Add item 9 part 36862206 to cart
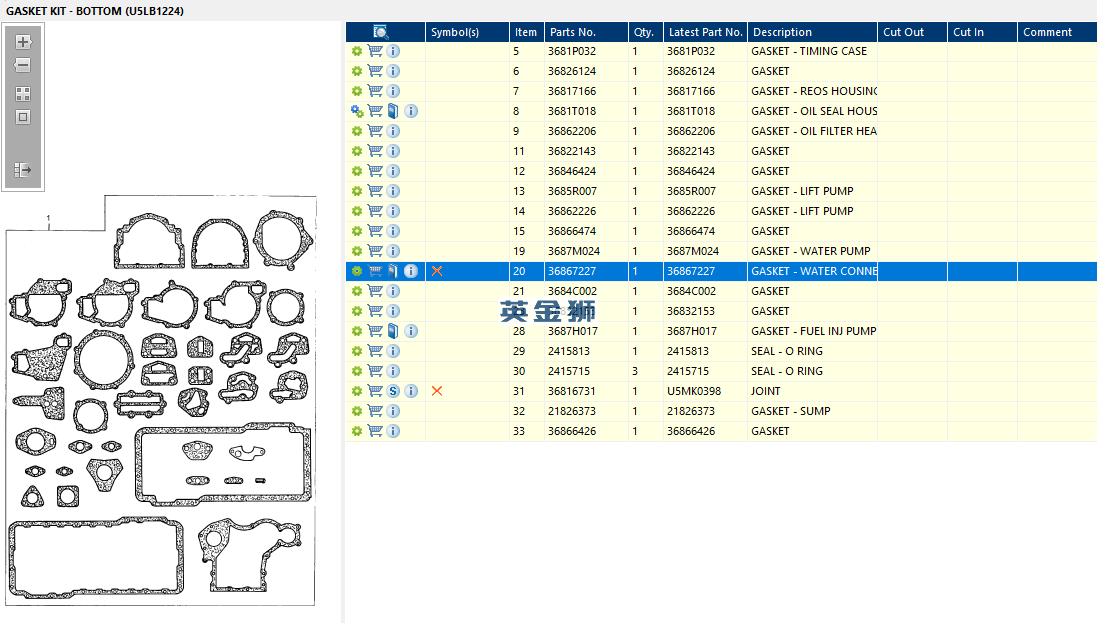This screenshot has width=1097, height=623. (x=375, y=131)
